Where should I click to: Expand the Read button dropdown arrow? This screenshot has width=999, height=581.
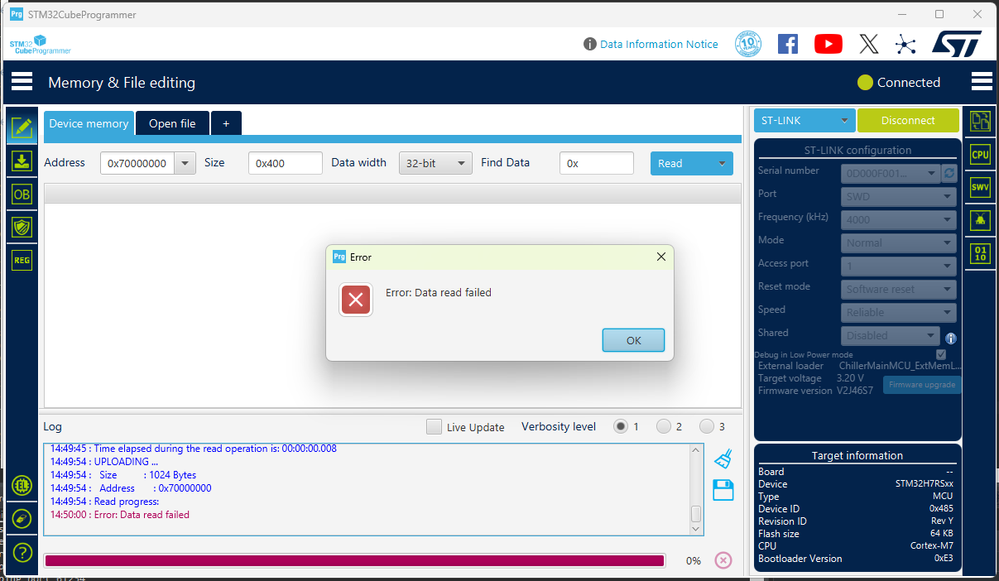click(722, 163)
